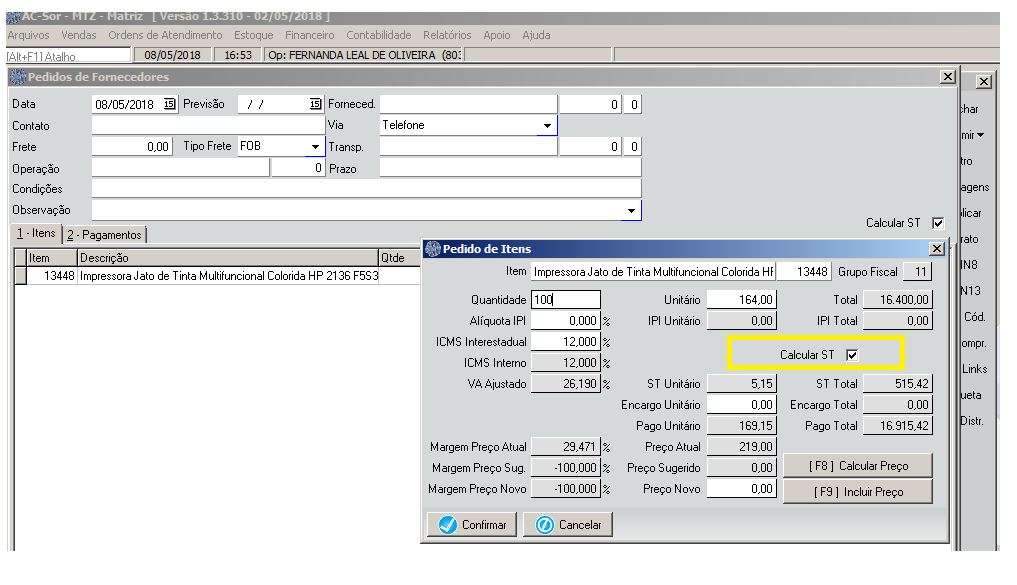1017x585 pixels.
Task: Click the Preço Novo field
Action: (741, 489)
